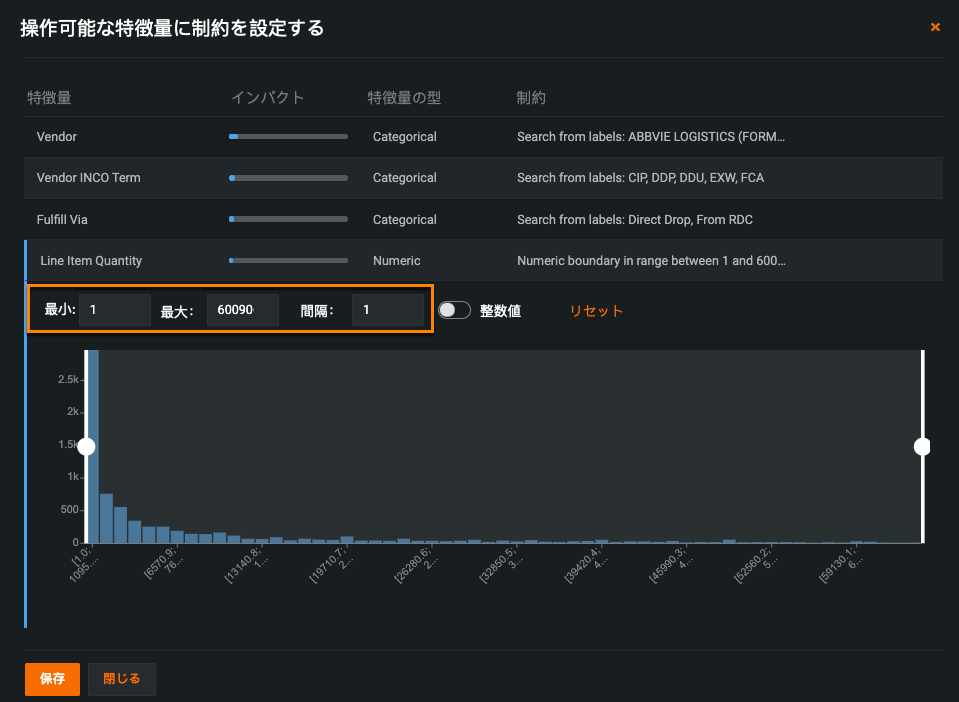Expand the Vendor INCO Term row
The height and width of the screenshot is (702, 959).
[x=88, y=178]
